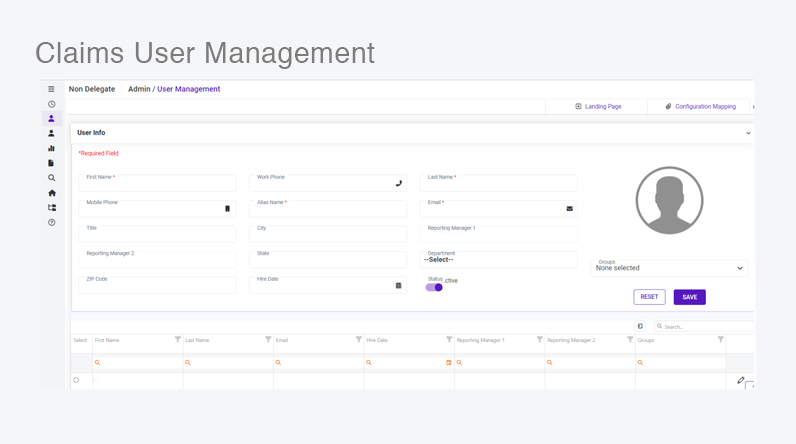Click the City input field
Image resolution: width=796 pixels, height=444 pixels.
[x=328, y=234]
